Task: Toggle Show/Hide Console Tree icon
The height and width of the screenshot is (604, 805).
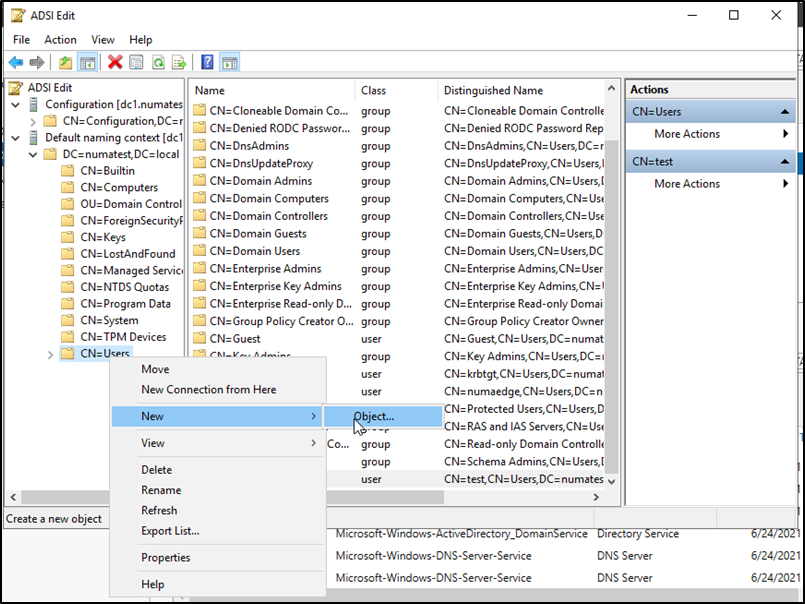Action: (87, 62)
